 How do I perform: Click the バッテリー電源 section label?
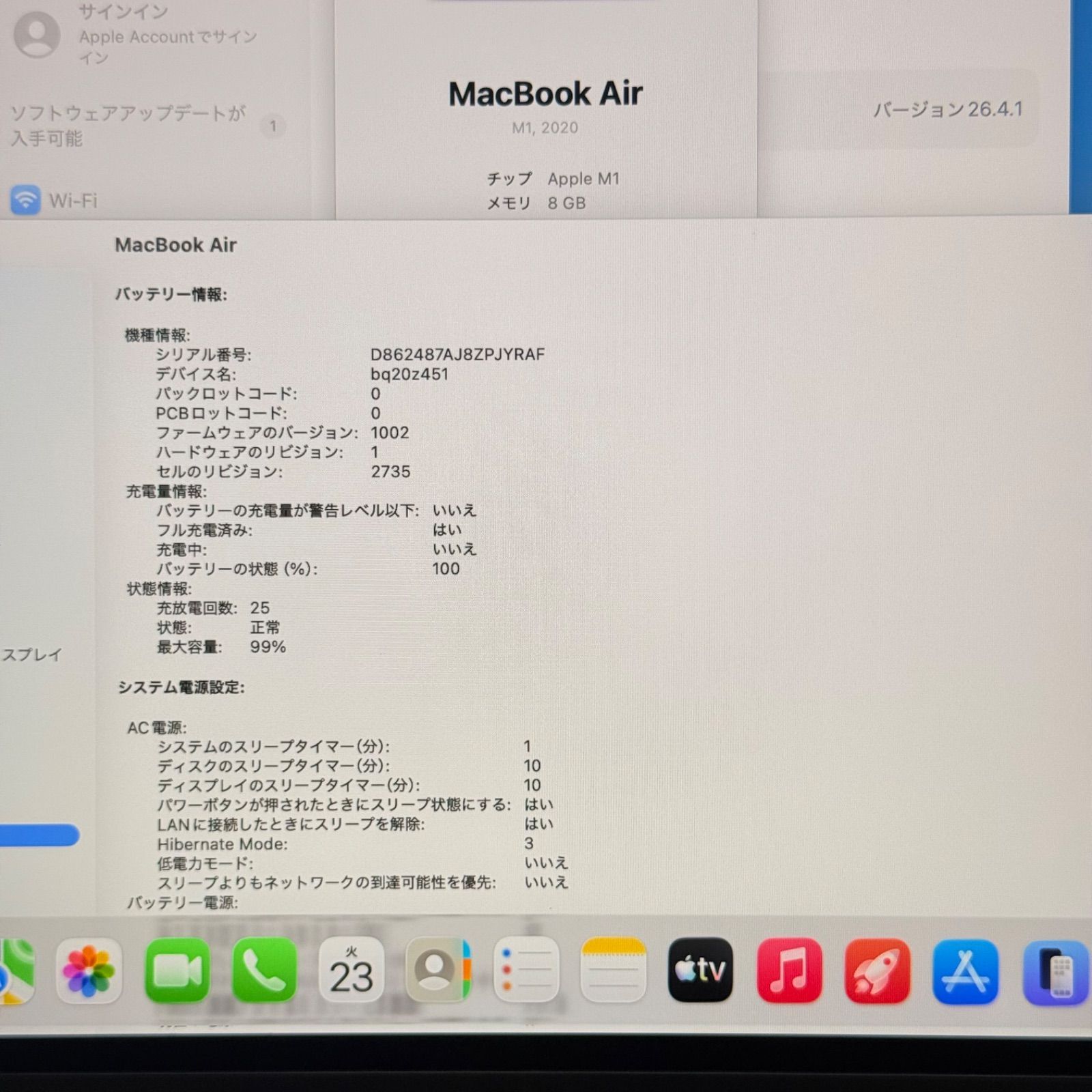tap(182, 902)
